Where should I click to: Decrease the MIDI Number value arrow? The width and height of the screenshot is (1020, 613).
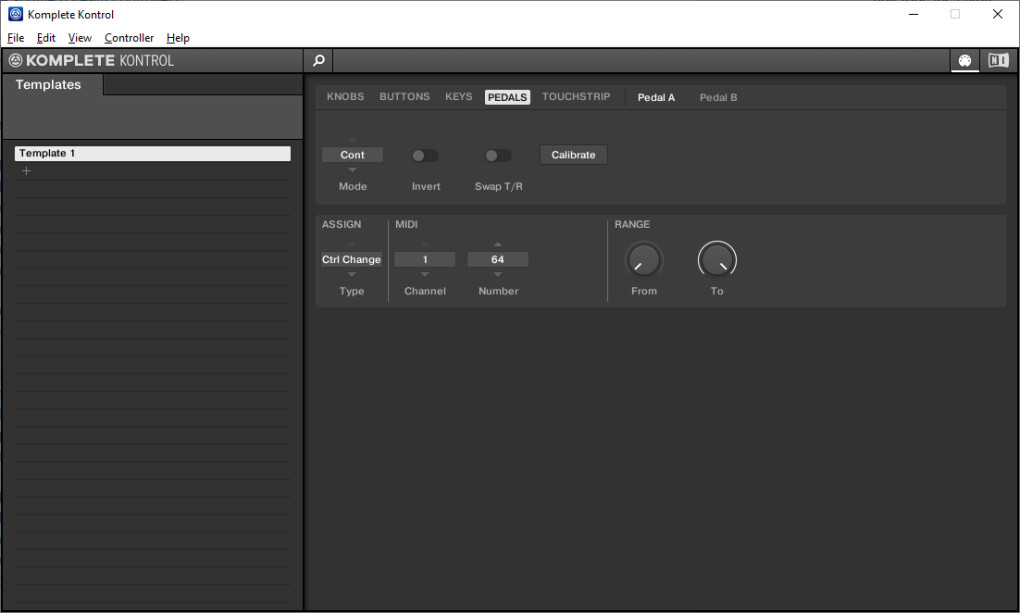498,275
